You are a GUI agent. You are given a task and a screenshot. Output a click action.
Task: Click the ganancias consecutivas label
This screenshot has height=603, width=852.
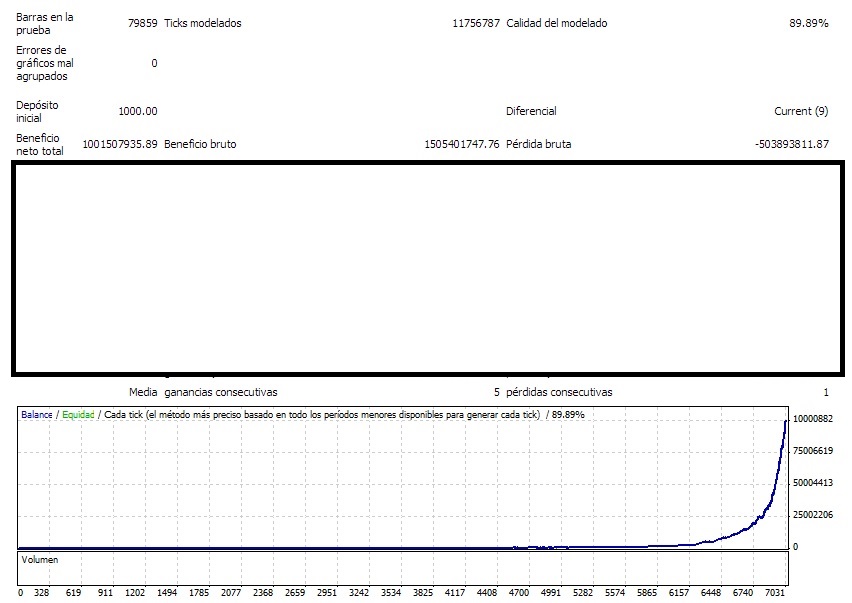coord(220,392)
